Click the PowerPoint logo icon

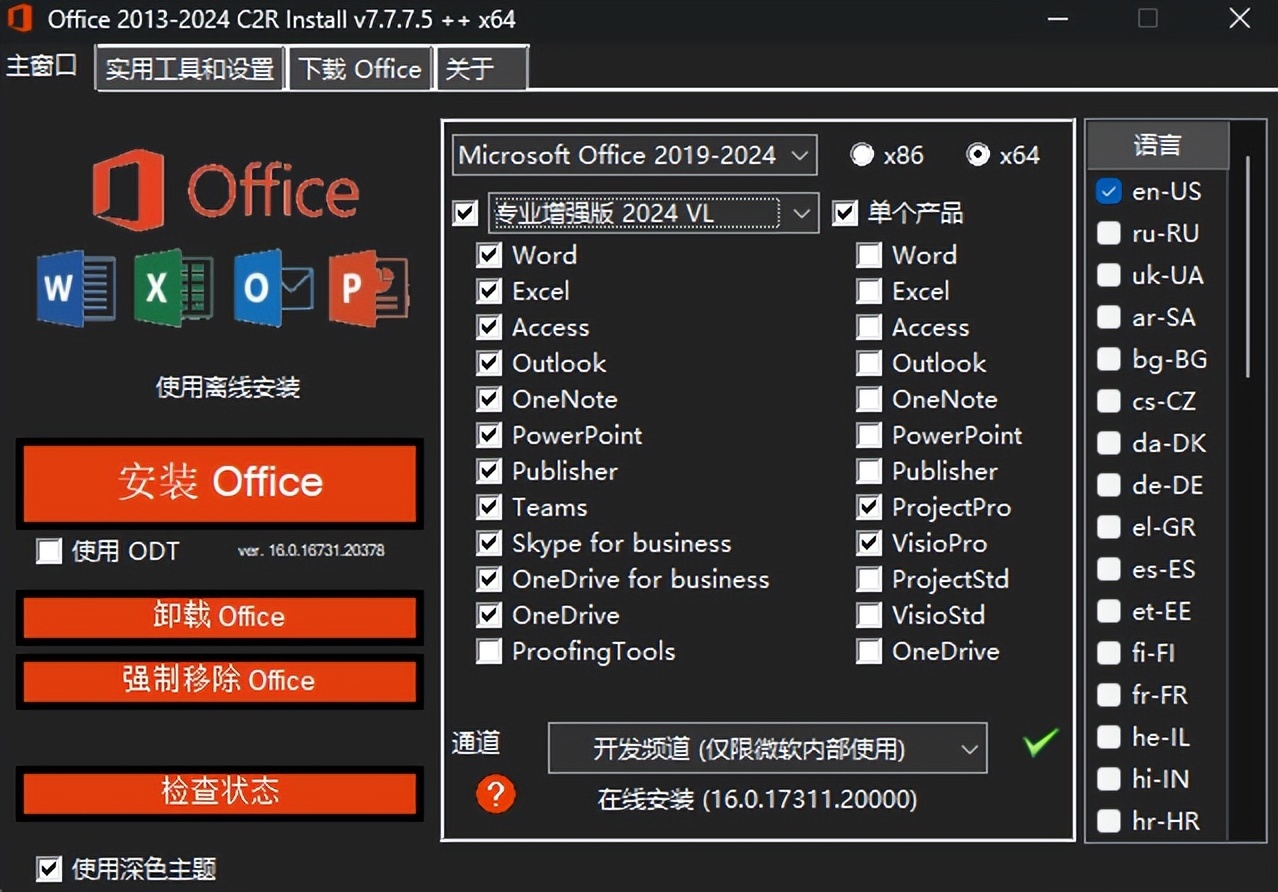369,288
